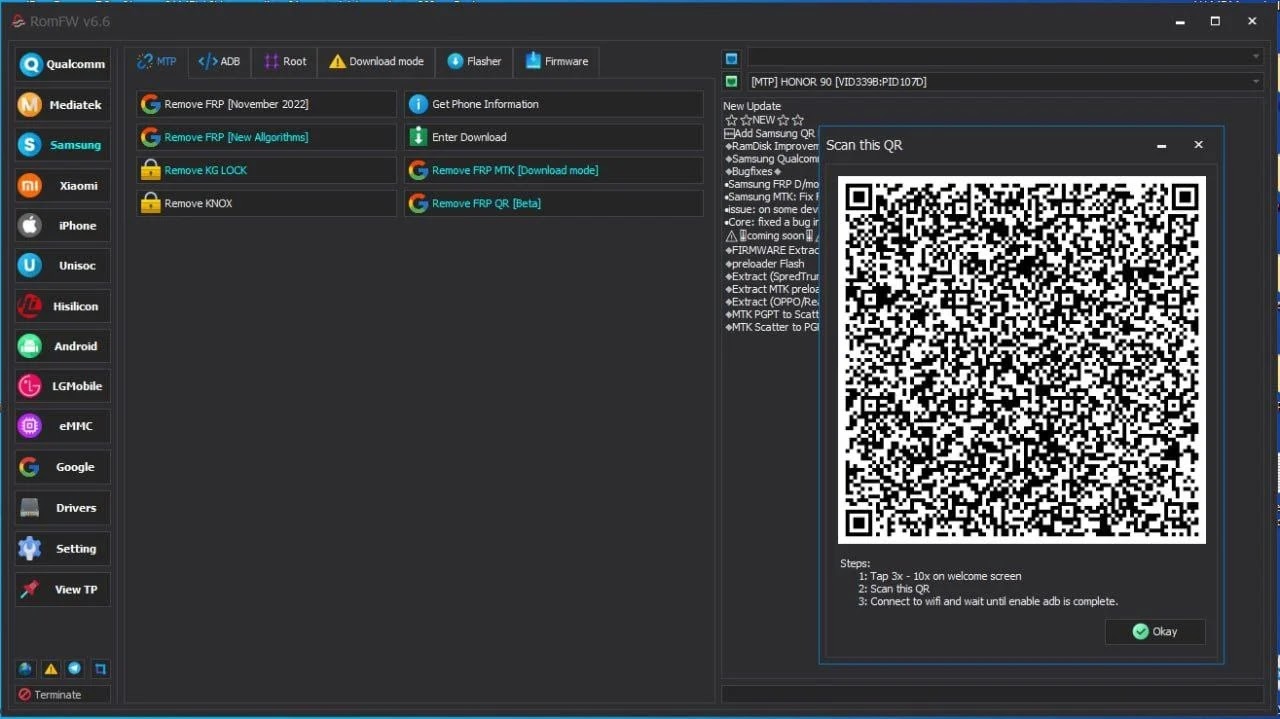Click the Okay button in QR dialog

[x=1155, y=631]
